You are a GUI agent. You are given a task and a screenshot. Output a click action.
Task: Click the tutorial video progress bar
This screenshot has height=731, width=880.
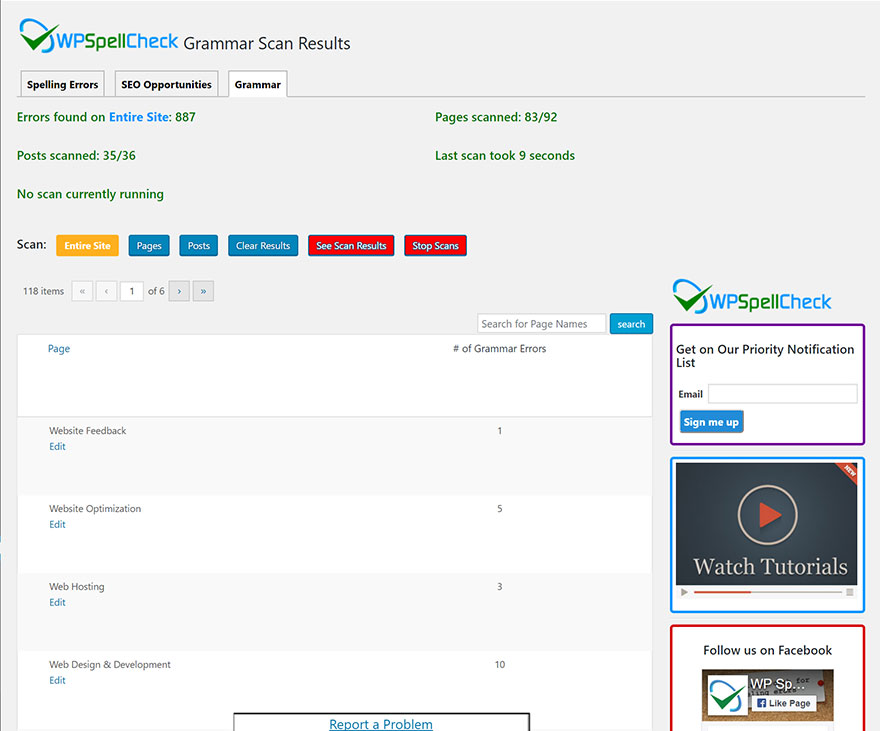coord(767,592)
